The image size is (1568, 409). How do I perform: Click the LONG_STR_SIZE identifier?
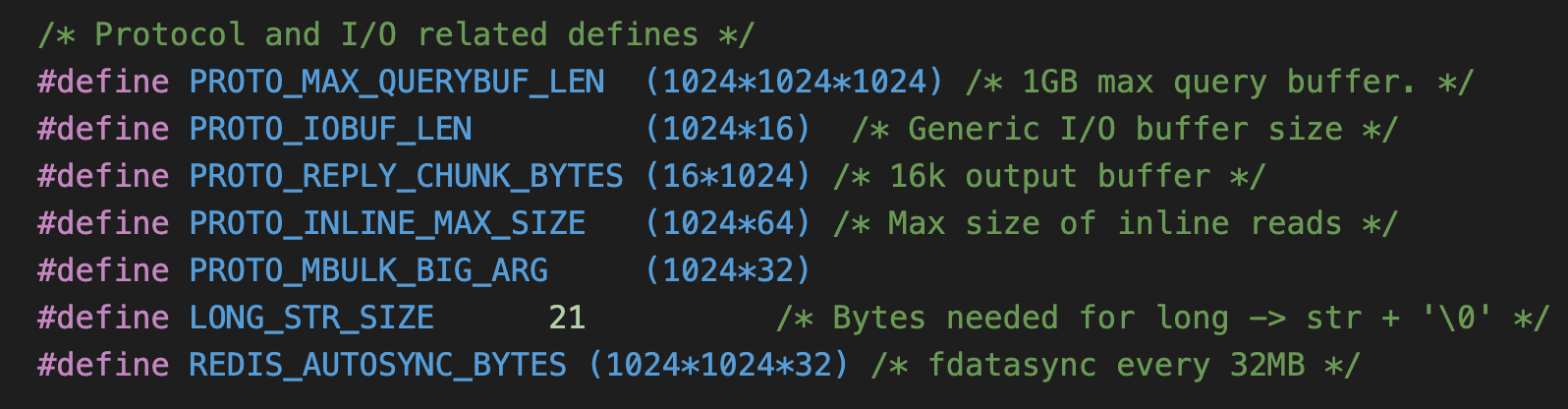311,318
